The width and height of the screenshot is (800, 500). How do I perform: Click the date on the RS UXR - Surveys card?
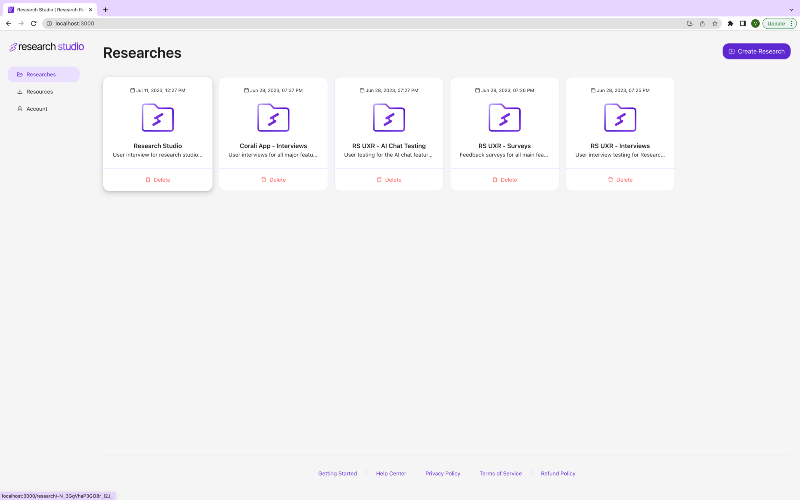tap(505, 90)
